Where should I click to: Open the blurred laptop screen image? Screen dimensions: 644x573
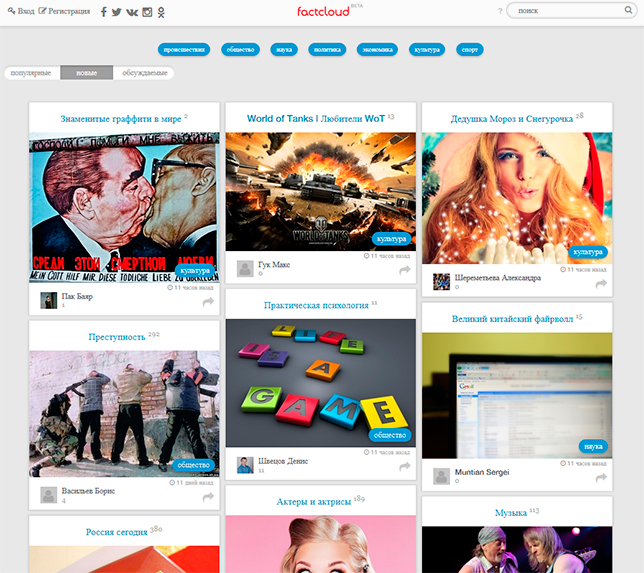pos(517,396)
